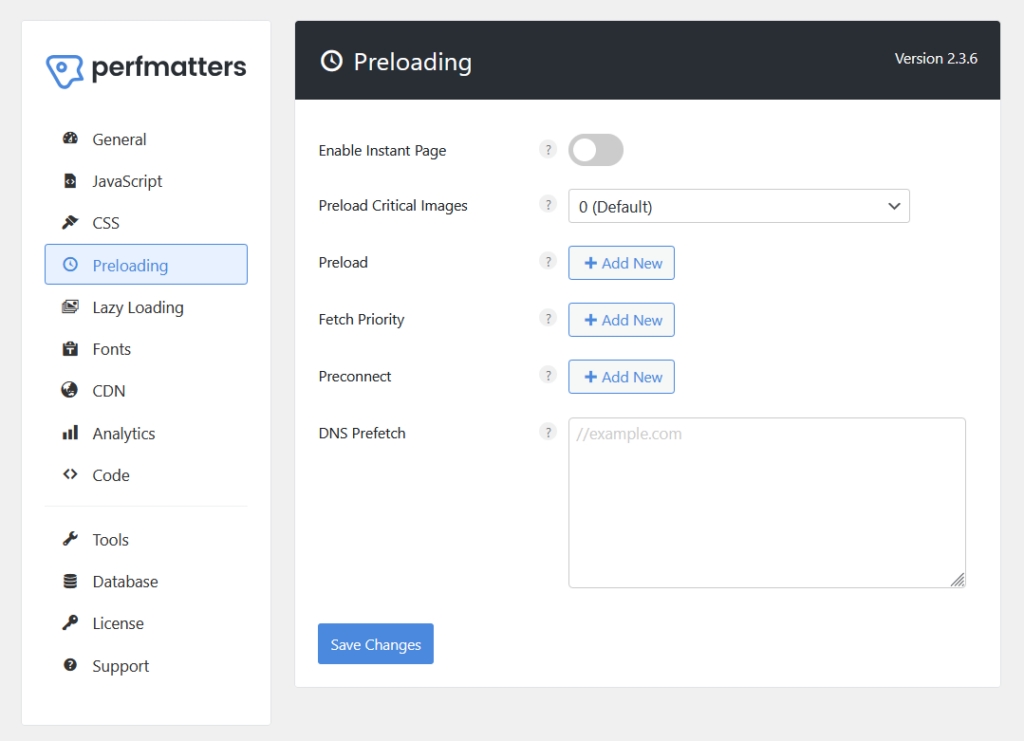The height and width of the screenshot is (741, 1024).
Task: Click the Enable Instant Page label
Action: pyautogui.click(x=382, y=150)
